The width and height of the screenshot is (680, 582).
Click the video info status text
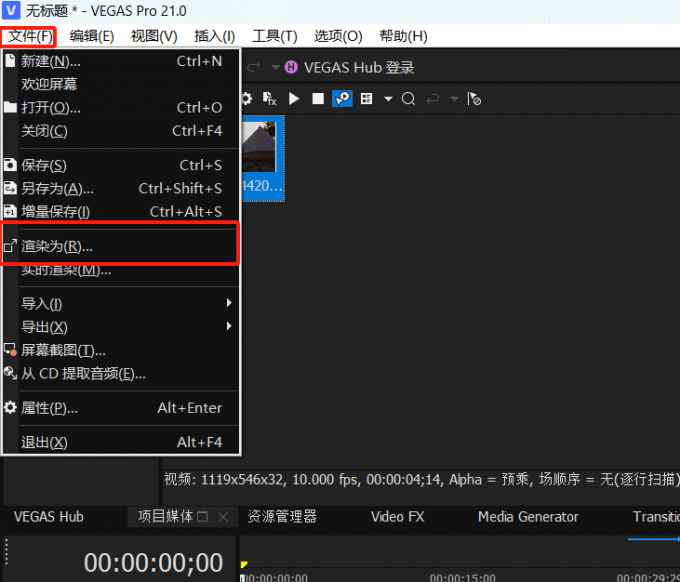pyautogui.click(x=421, y=479)
